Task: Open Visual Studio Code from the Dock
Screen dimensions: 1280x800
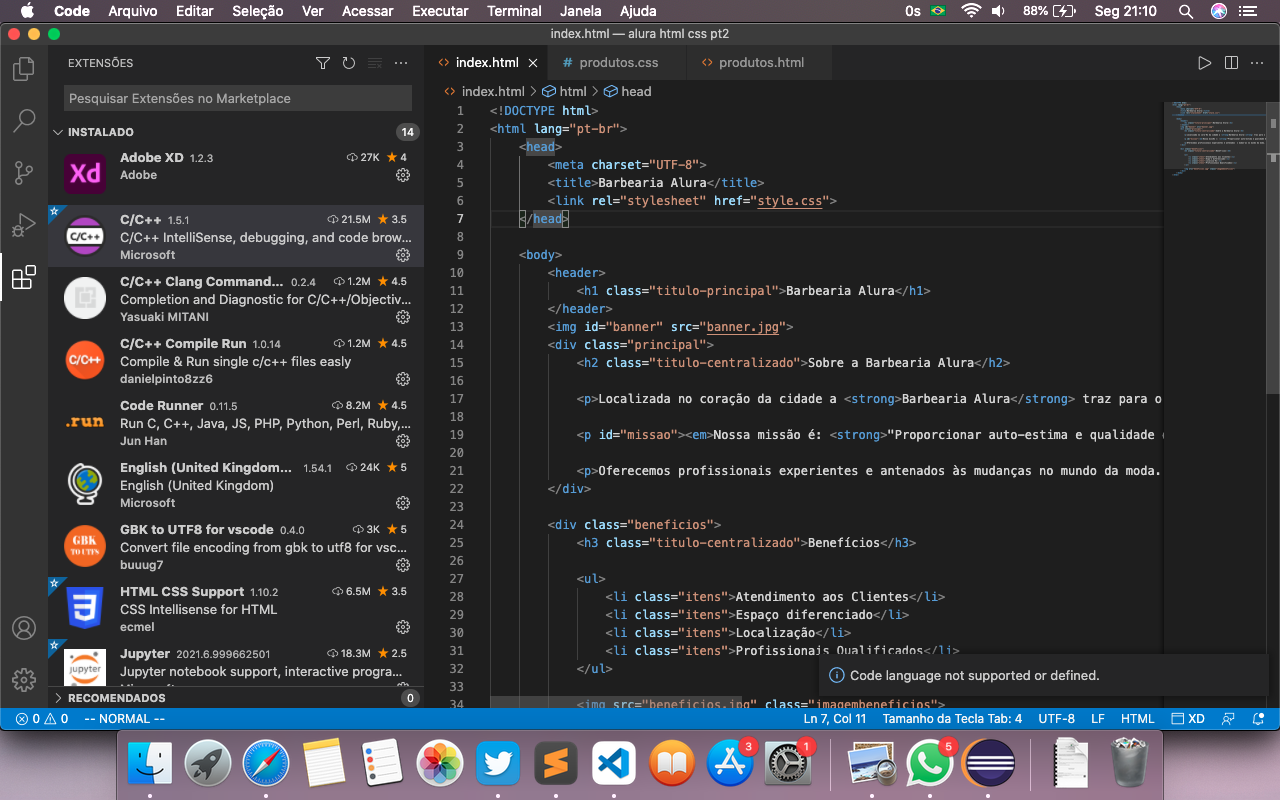Action: [x=614, y=765]
